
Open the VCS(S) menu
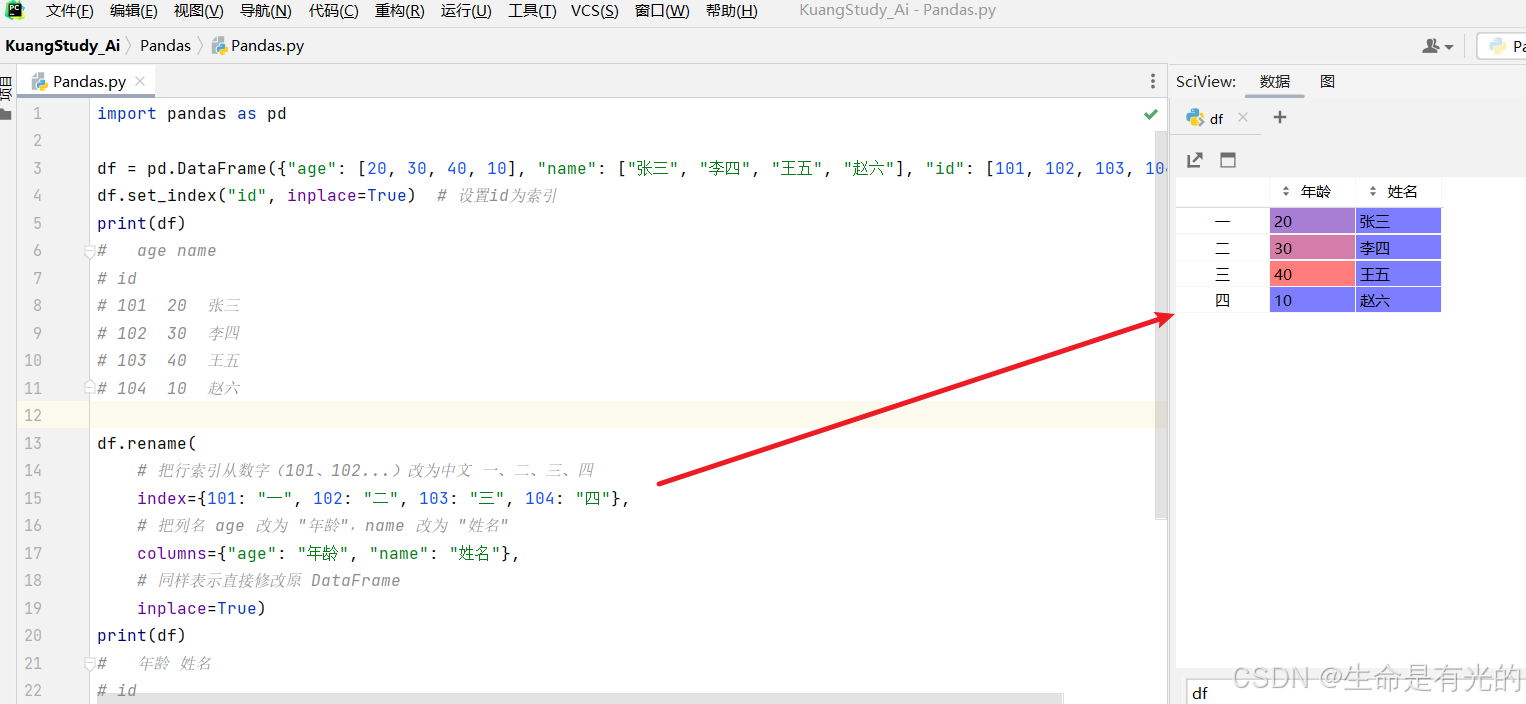[595, 11]
